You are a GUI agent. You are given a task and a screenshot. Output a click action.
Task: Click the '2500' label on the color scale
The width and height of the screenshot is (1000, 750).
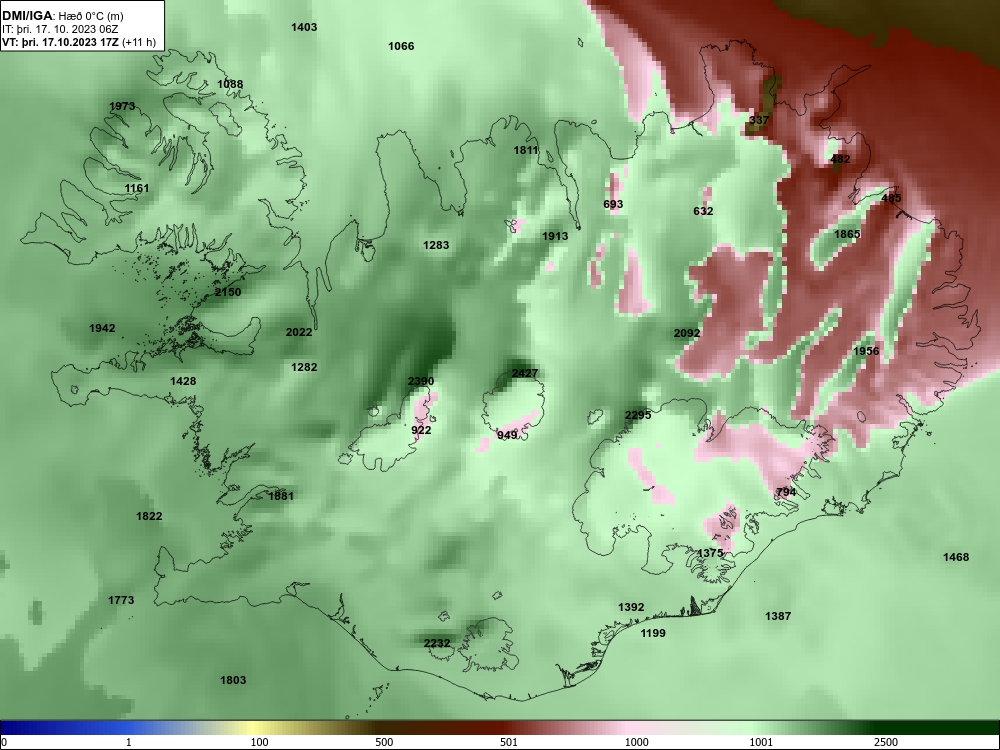click(x=886, y=742)
